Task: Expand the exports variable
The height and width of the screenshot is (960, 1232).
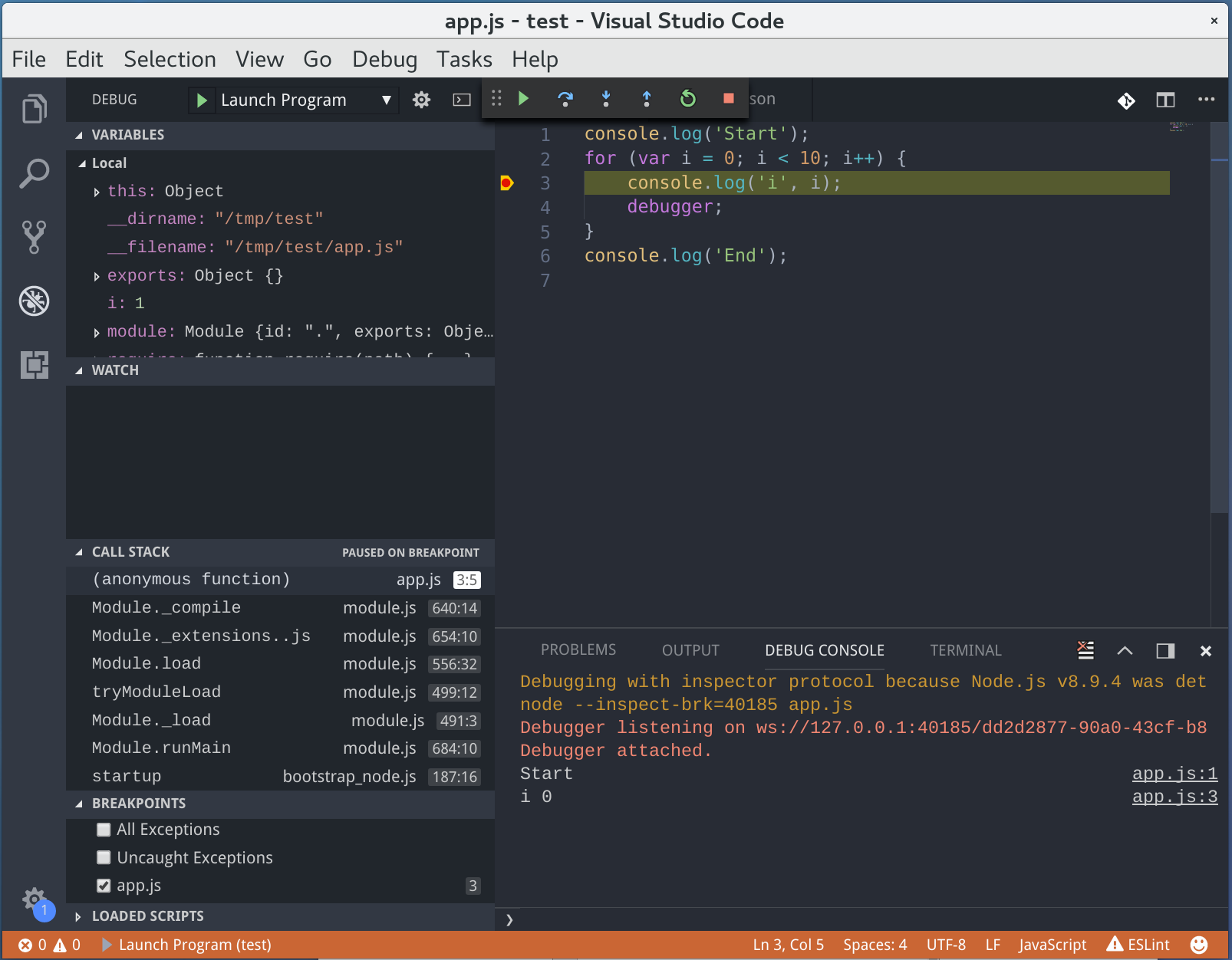Action: [x=97, y=276]
